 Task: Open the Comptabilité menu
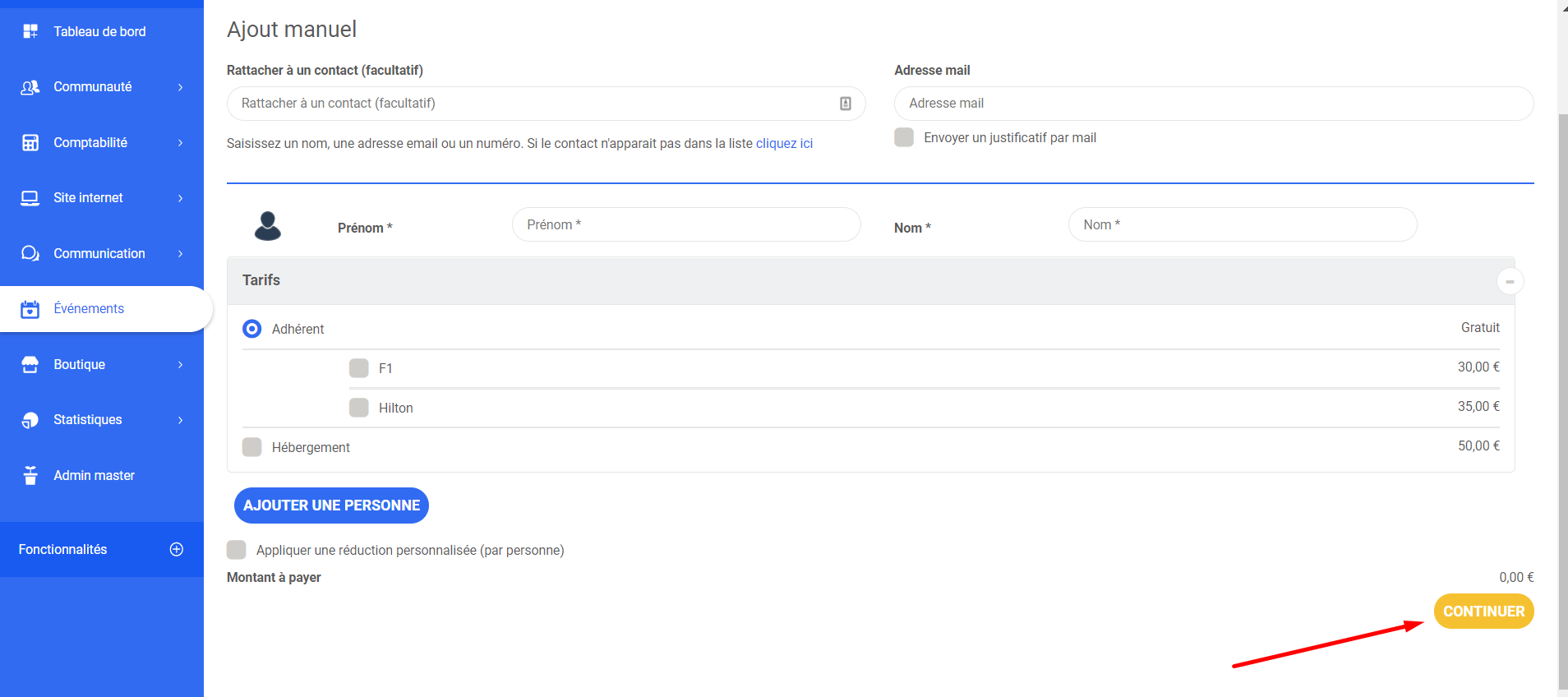(102, 142)
